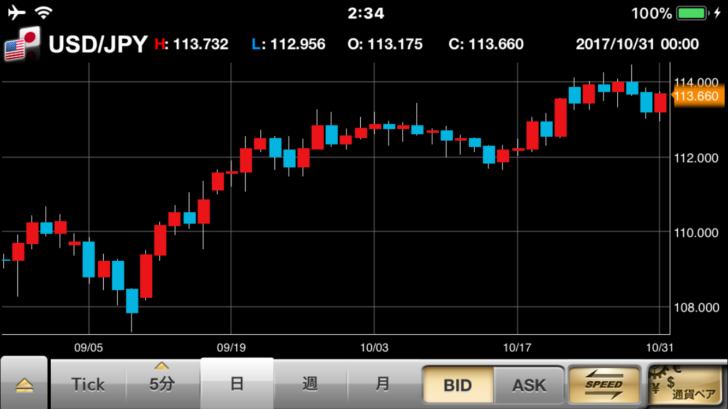Image resolution: width=728 pixels, height=409 pixels.
Task: Tap the Wi-Fi icon in status bar
Action: (44, 14)
